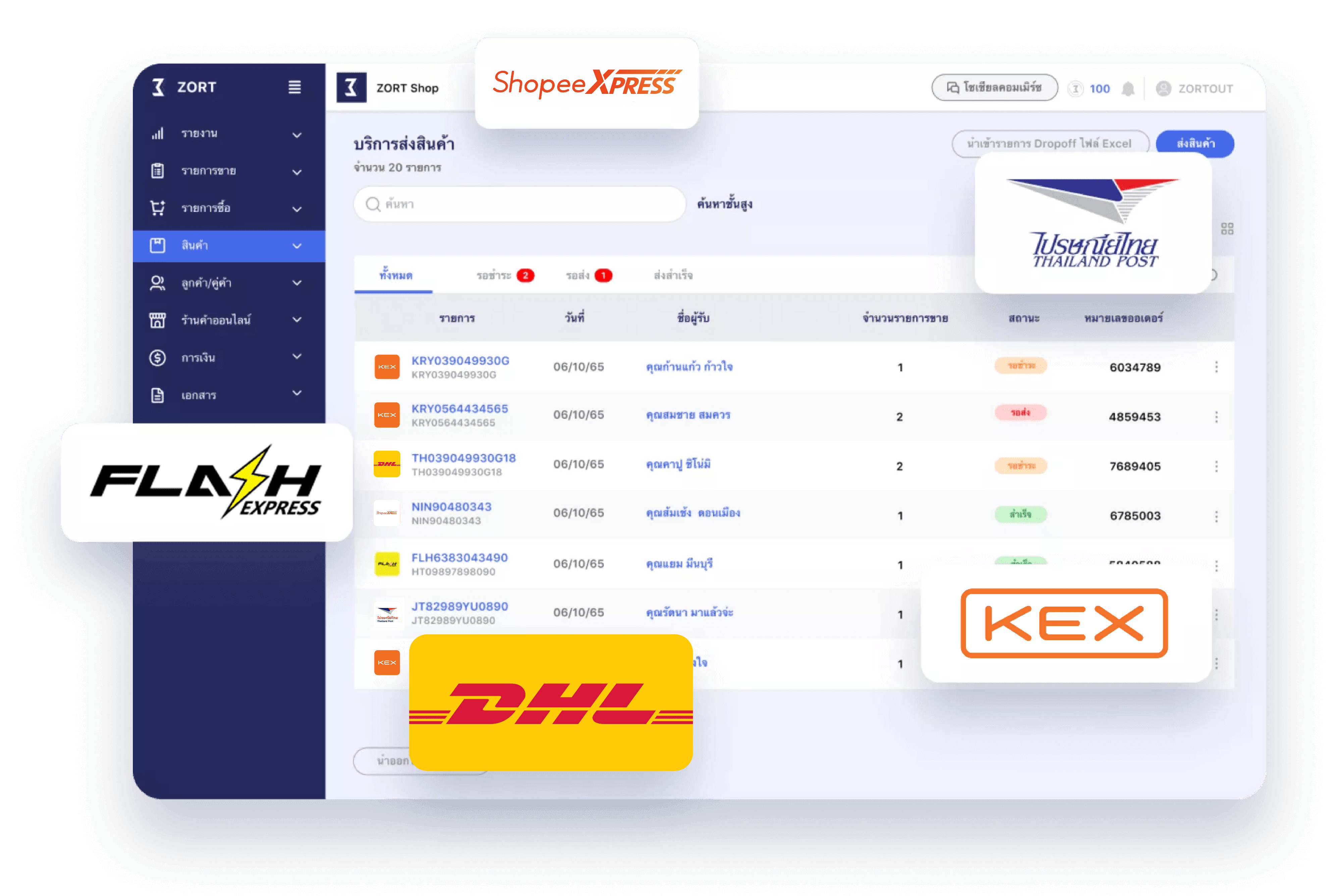Open tracking link KRY039049930G
This screenshot has height=896, width=1342.
click(460, 360)
